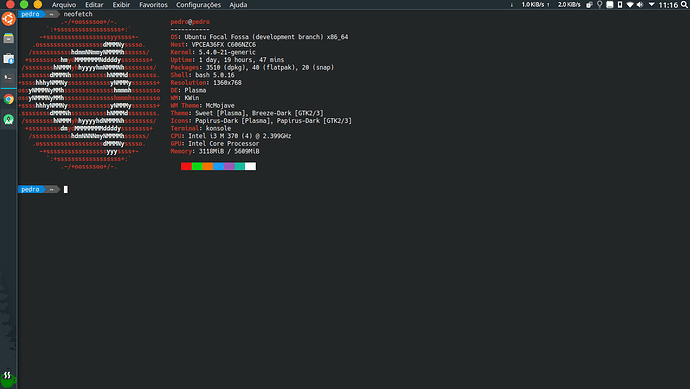690x389 pixels.
Task: Open the removable storage tray icon
Action: coord(609,5)
